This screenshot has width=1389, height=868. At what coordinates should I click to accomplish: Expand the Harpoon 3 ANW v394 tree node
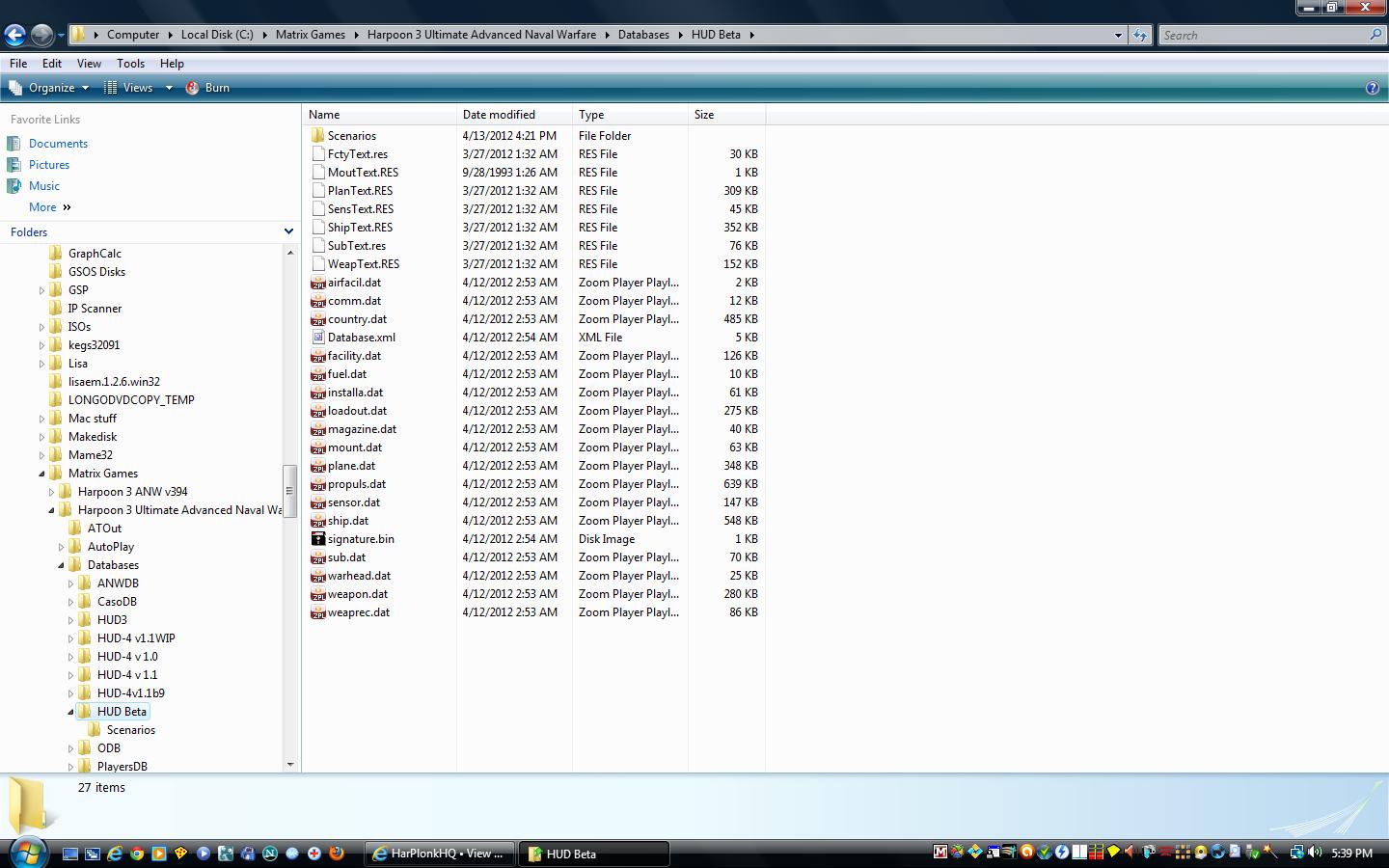coord(51,492)
